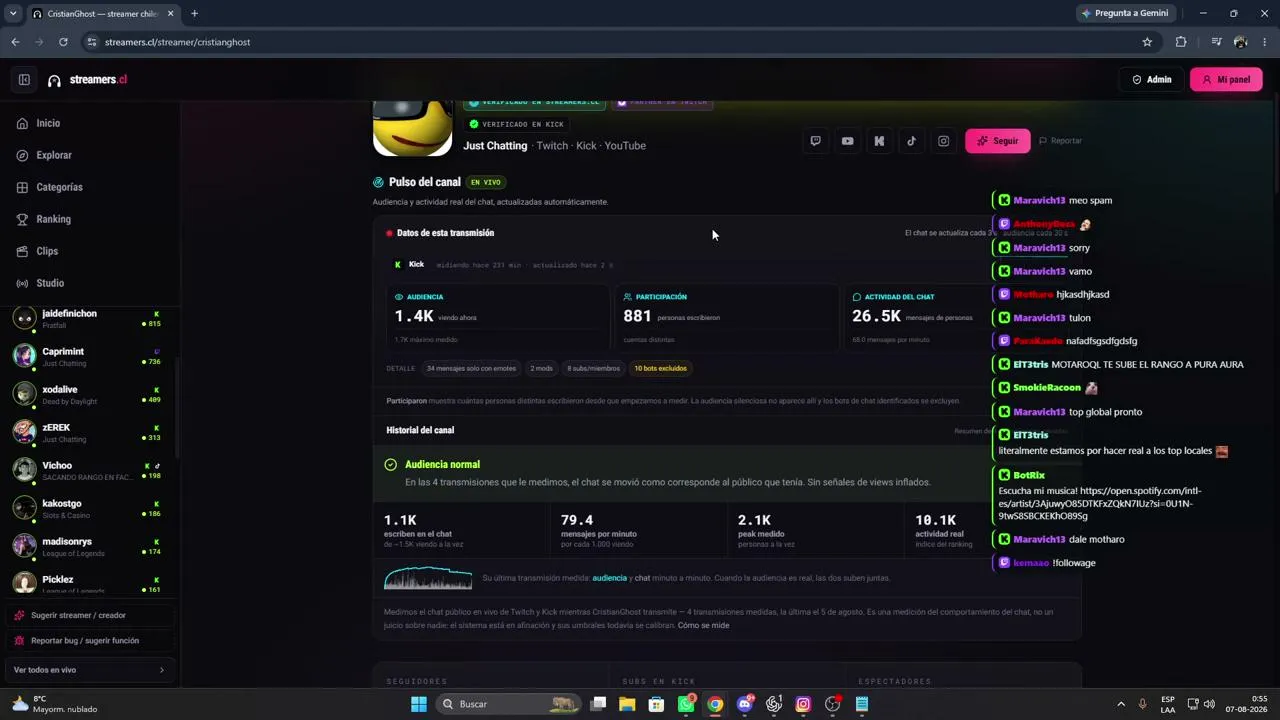Open the Windows Start menu
Screen dimensions: 1280x720
419,704
